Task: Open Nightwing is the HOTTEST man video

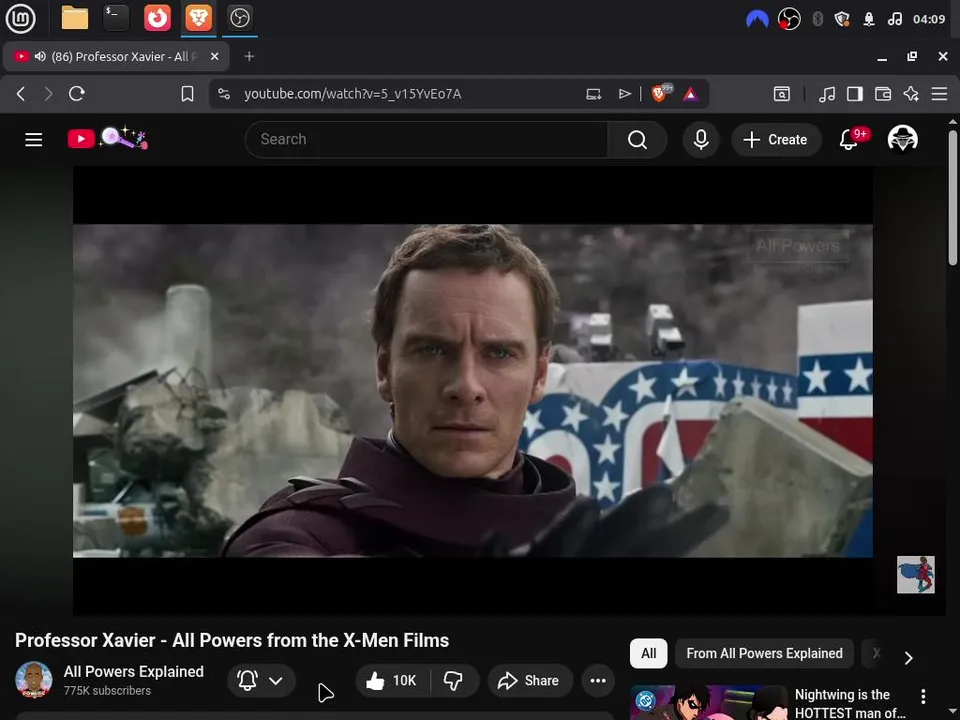Action: [849, 703]
